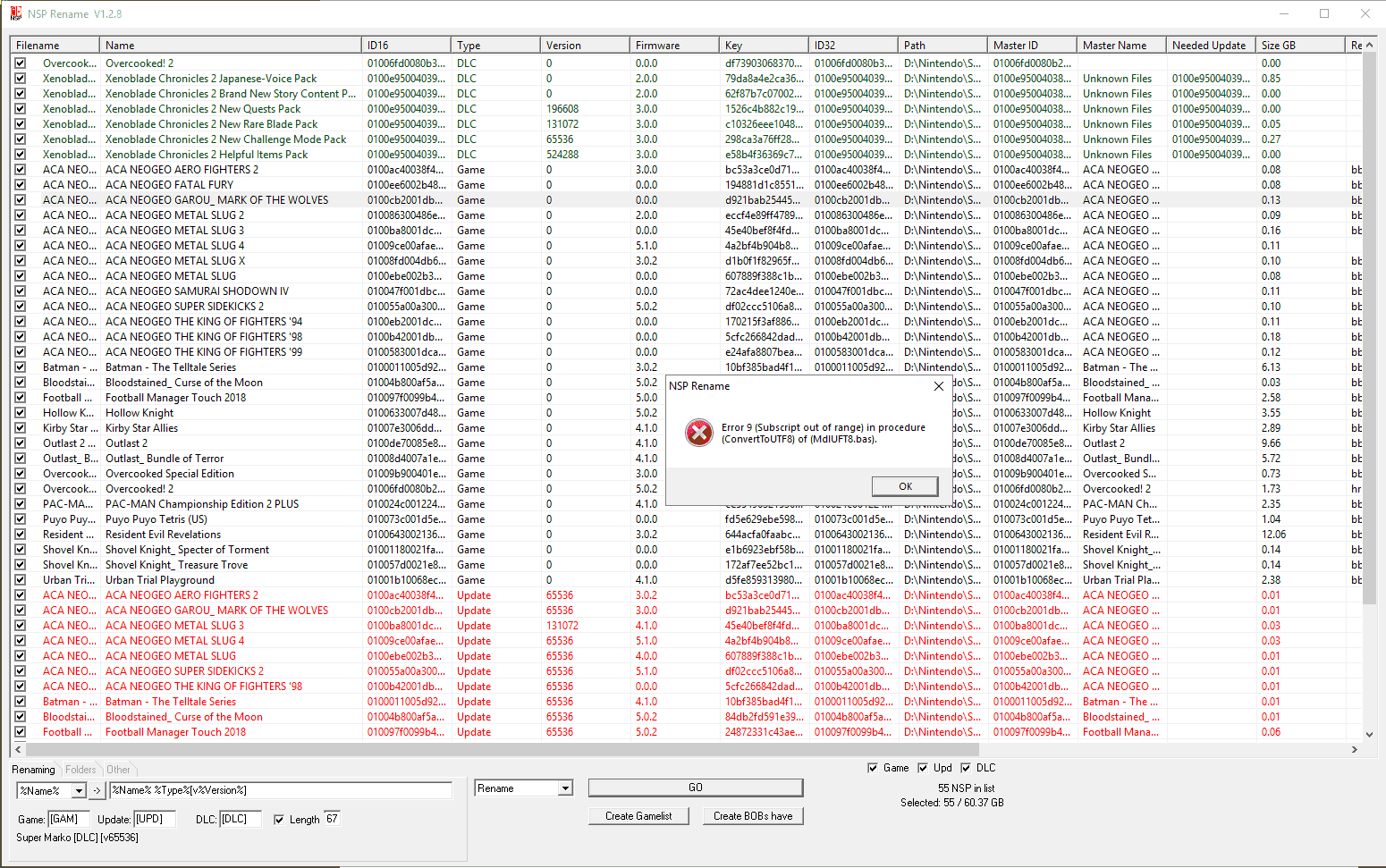Sort by the Needed Update column header

click(1212, 46)
